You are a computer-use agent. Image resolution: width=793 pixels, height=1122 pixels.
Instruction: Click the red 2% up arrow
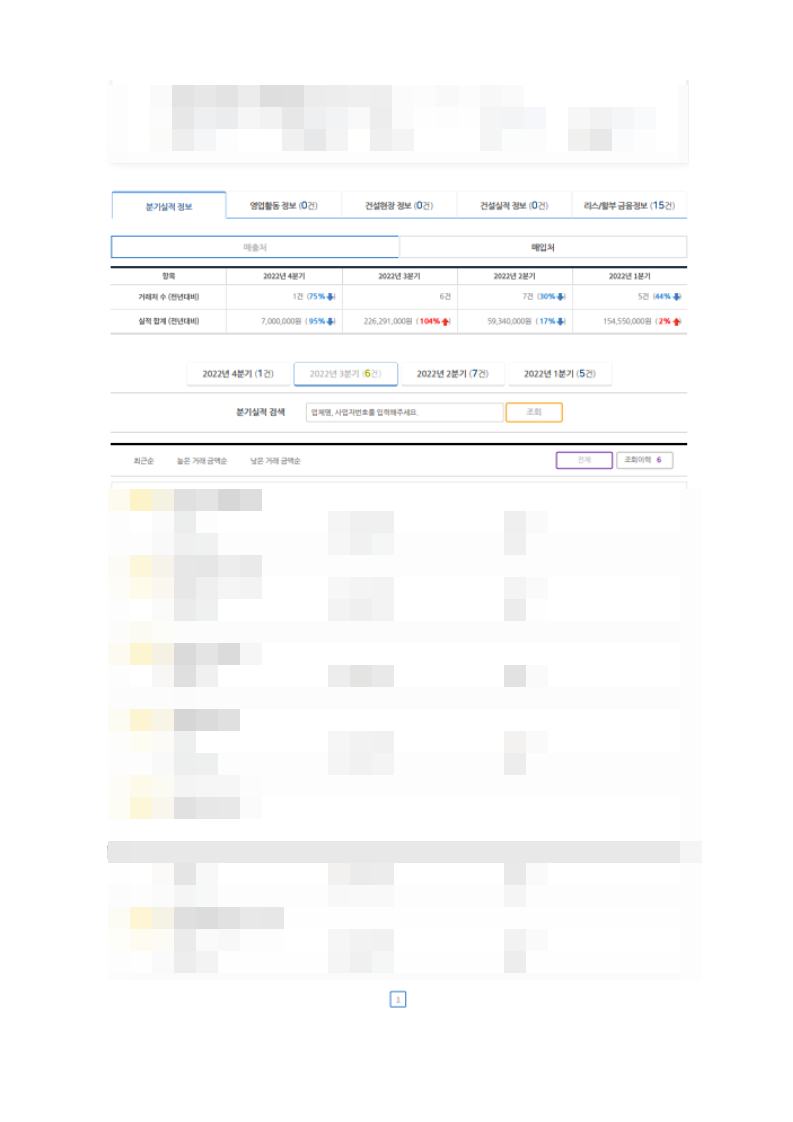coord(677,321)
